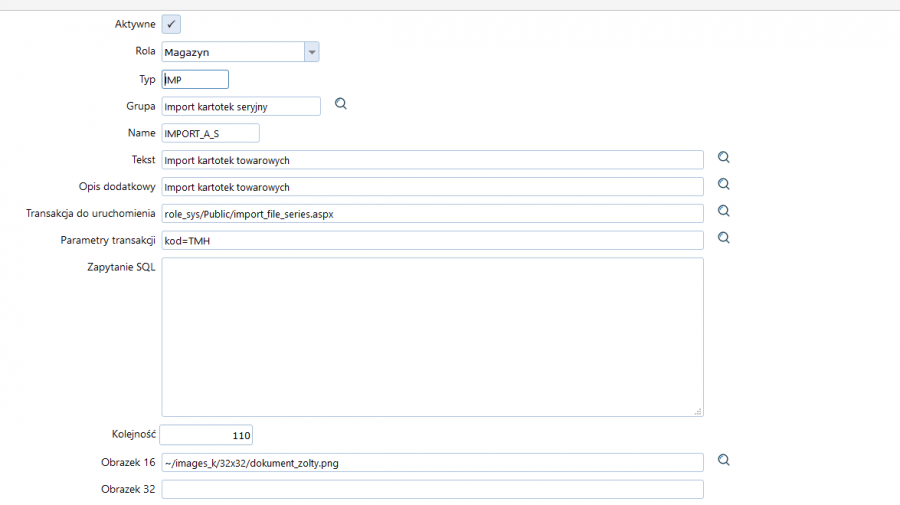Screen dimensions: 900x505
Task: Open search icon beside Parametry transakcji
Action: tap(724, 238)
